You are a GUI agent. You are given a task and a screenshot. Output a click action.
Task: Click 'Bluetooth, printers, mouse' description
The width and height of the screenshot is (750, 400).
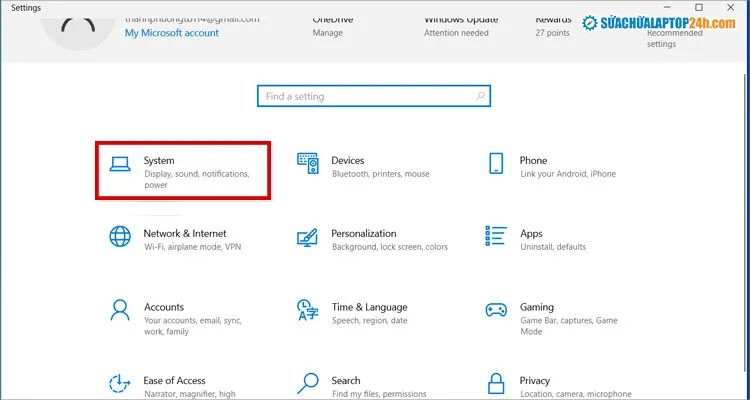tap(381, 174)
